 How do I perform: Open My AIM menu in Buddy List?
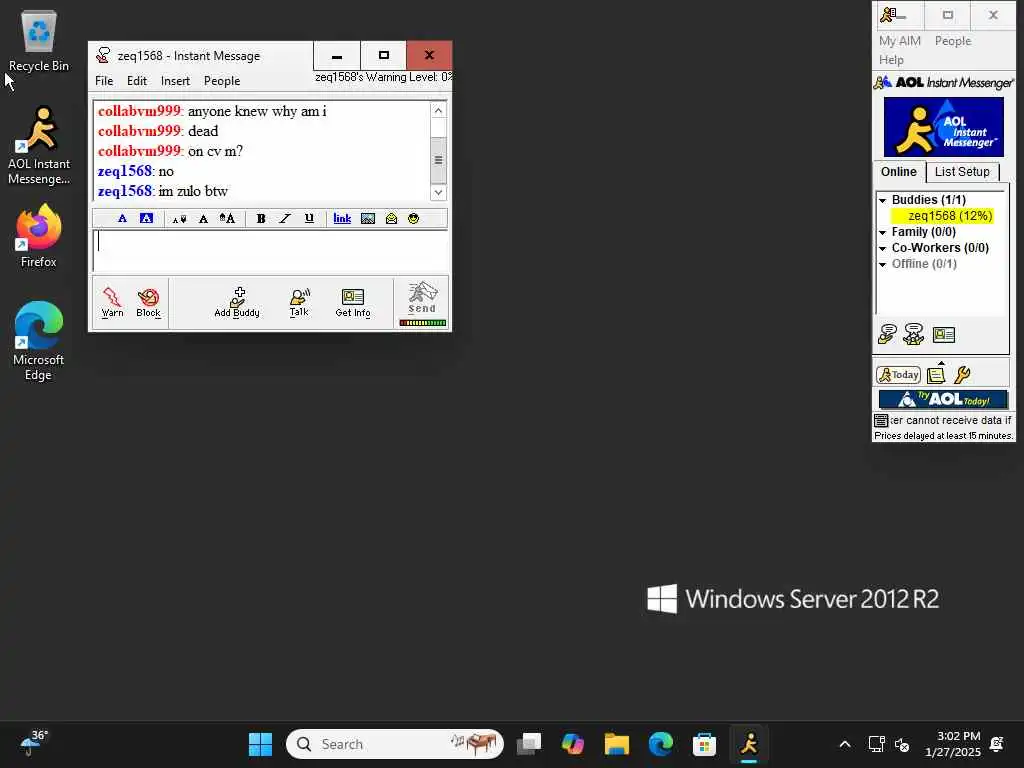pos(899,40)
